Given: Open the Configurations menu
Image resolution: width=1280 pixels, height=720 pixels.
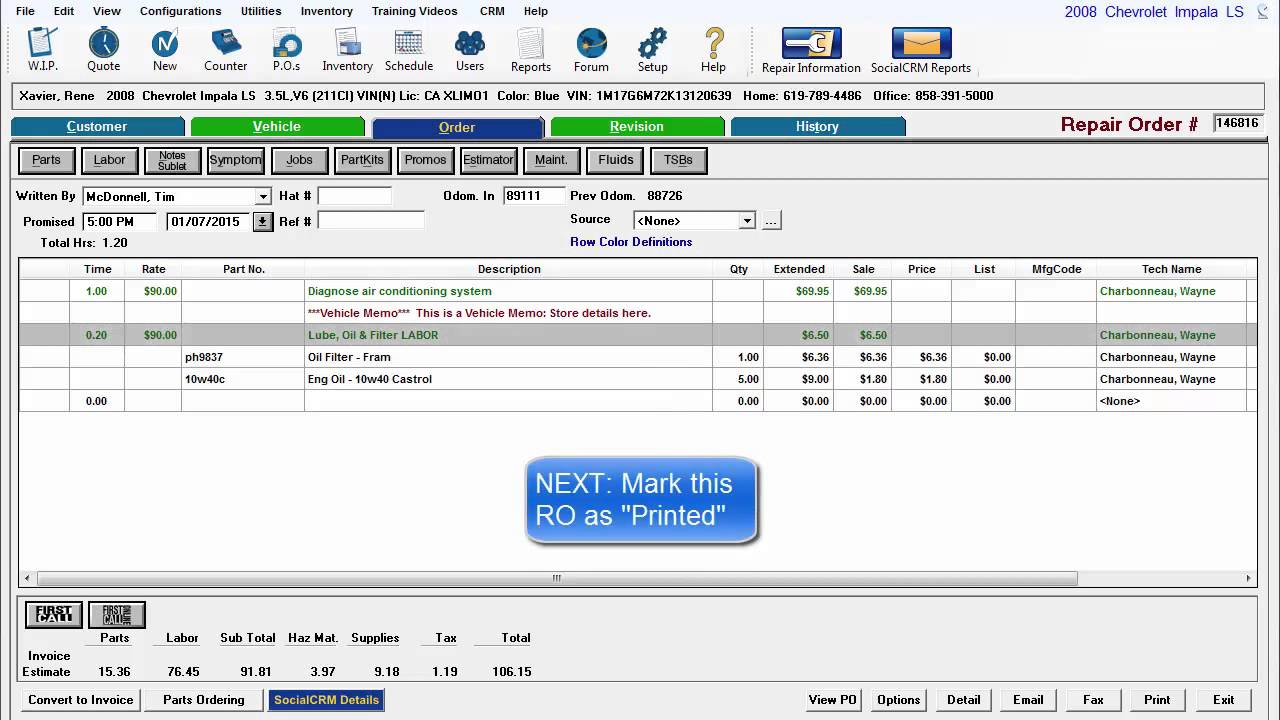Looking at the screenshot, I should pos(180,11).
